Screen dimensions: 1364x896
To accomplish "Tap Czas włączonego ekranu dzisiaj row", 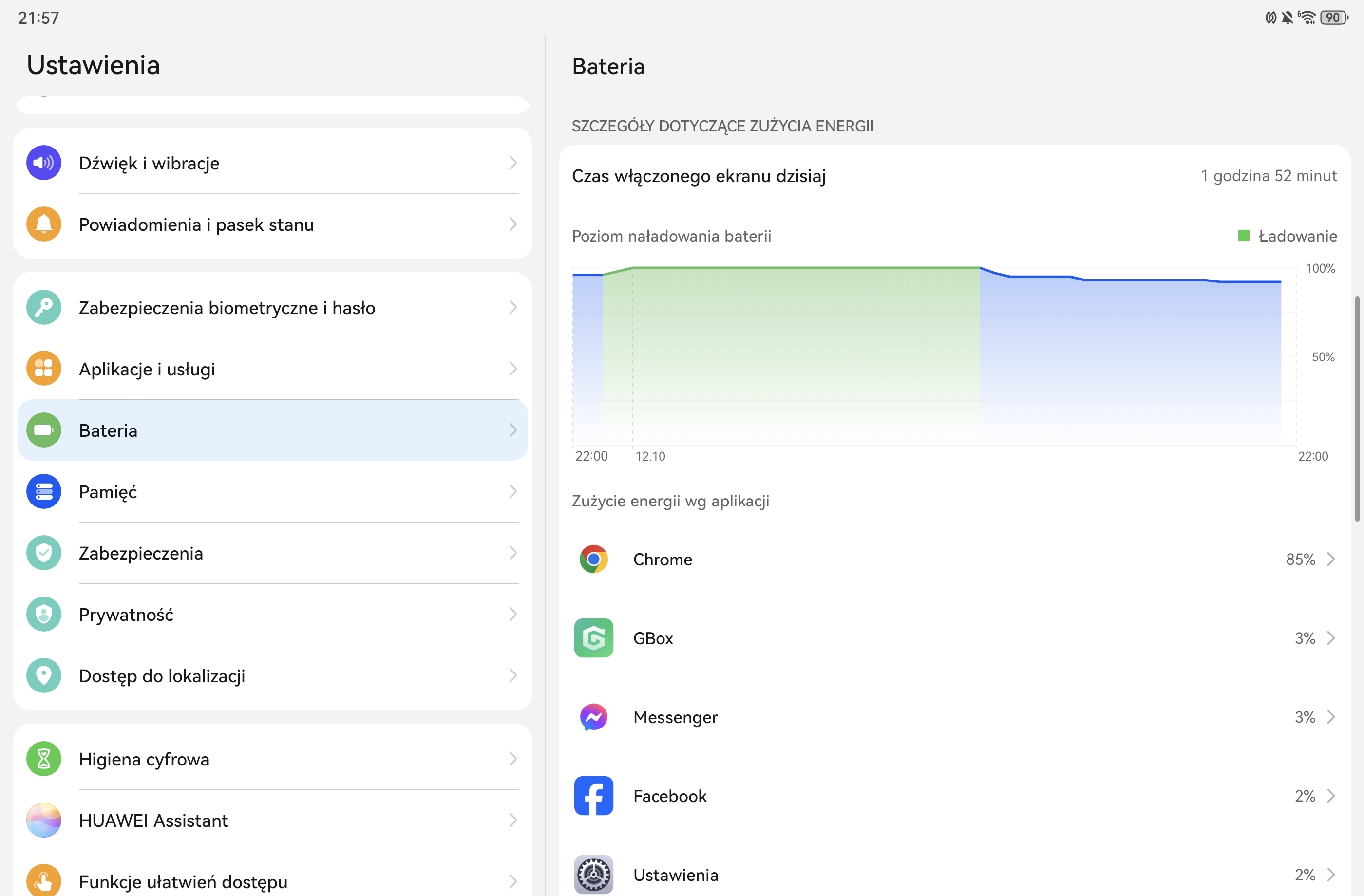I will (x=954, y=175).
